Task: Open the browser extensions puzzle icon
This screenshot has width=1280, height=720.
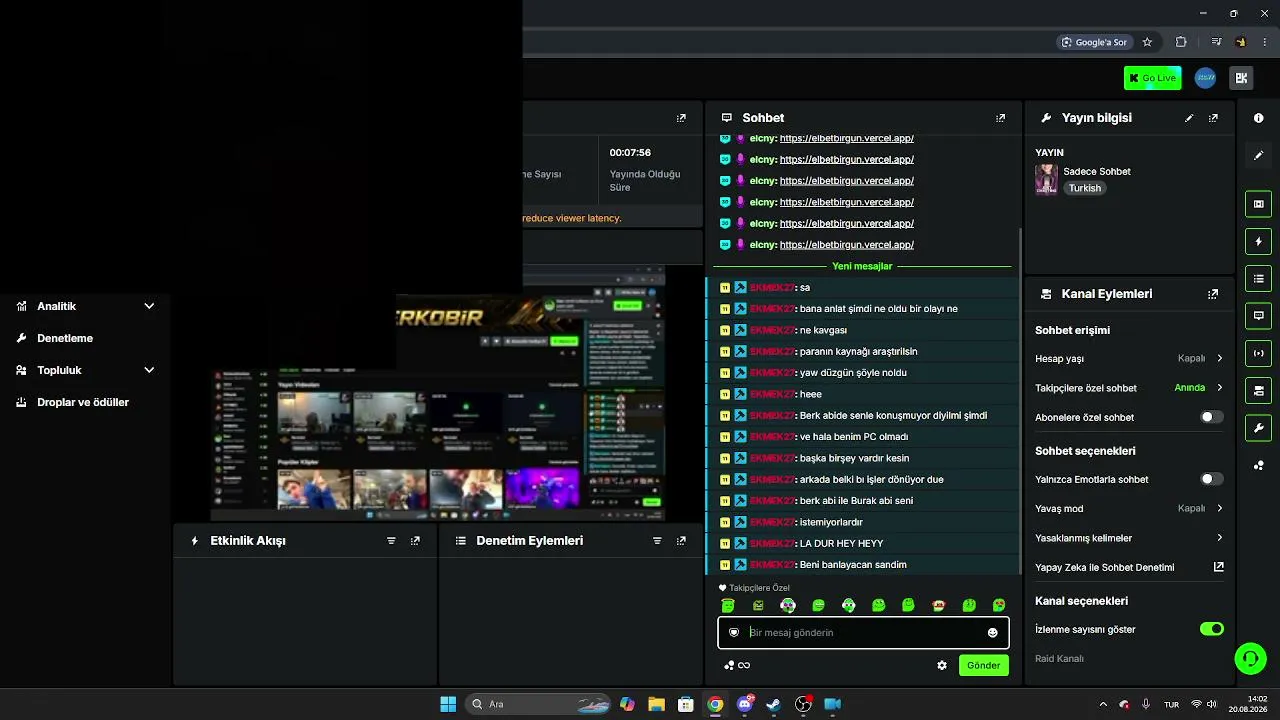Action: pyautogui.click(x=1181, y=42)
